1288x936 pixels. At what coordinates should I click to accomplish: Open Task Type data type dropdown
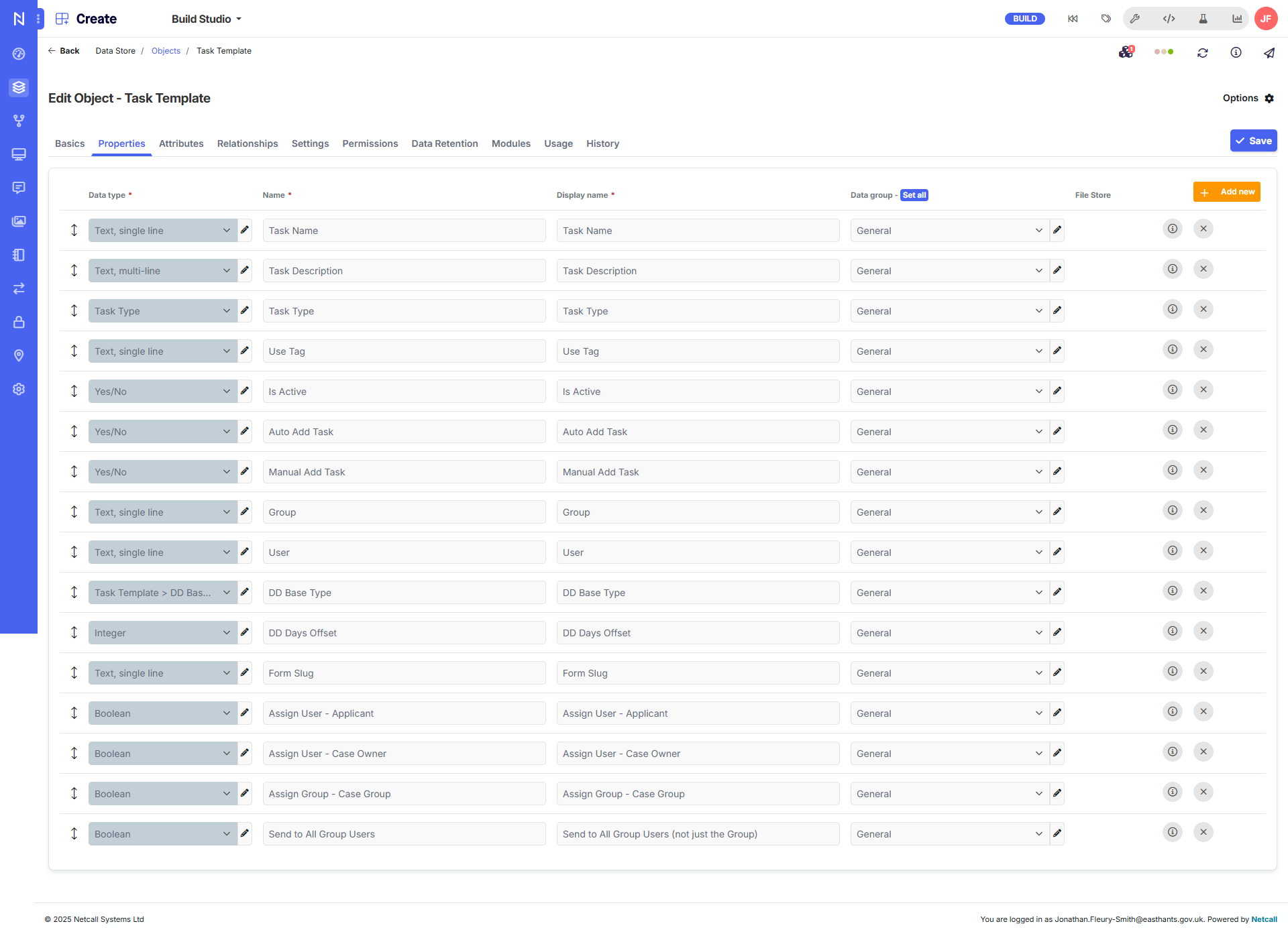[162, 311]
